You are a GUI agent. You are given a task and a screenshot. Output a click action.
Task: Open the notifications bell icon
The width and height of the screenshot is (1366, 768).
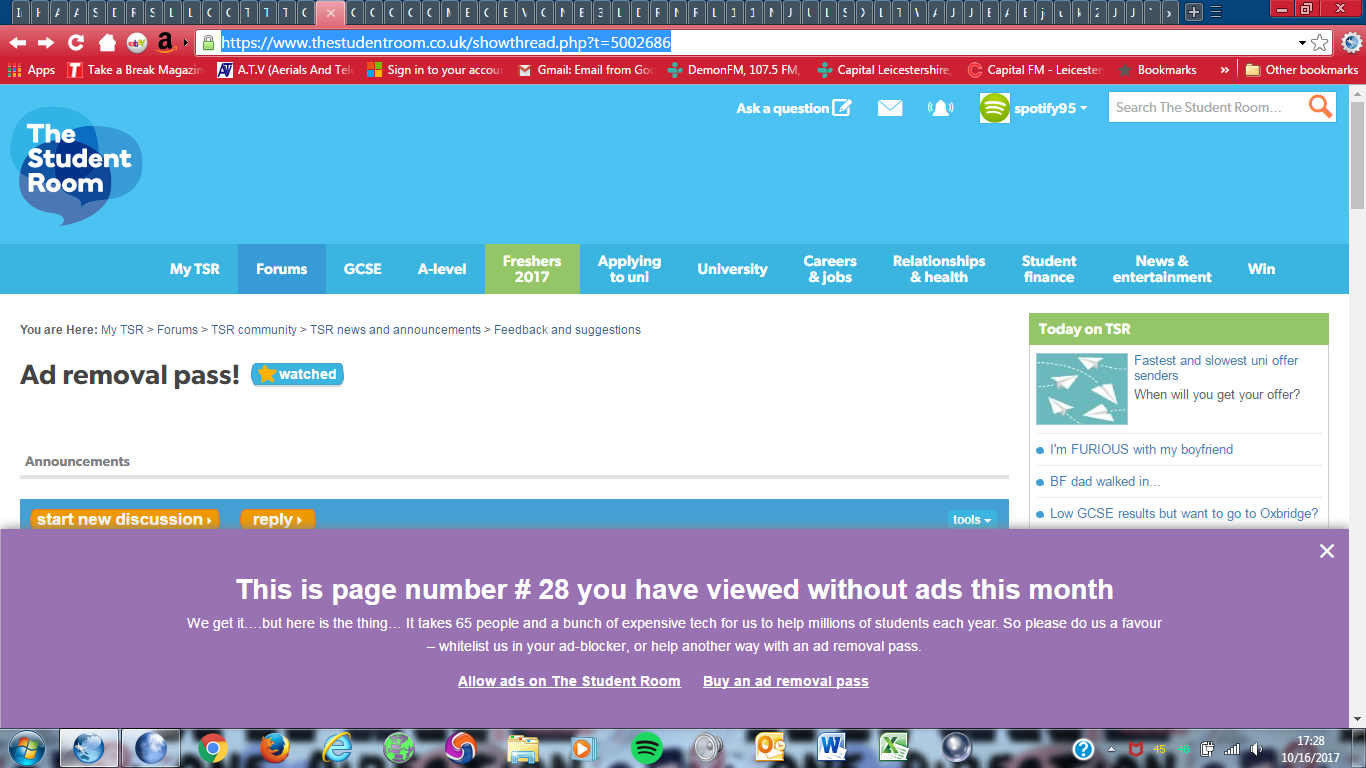point(941,108)
